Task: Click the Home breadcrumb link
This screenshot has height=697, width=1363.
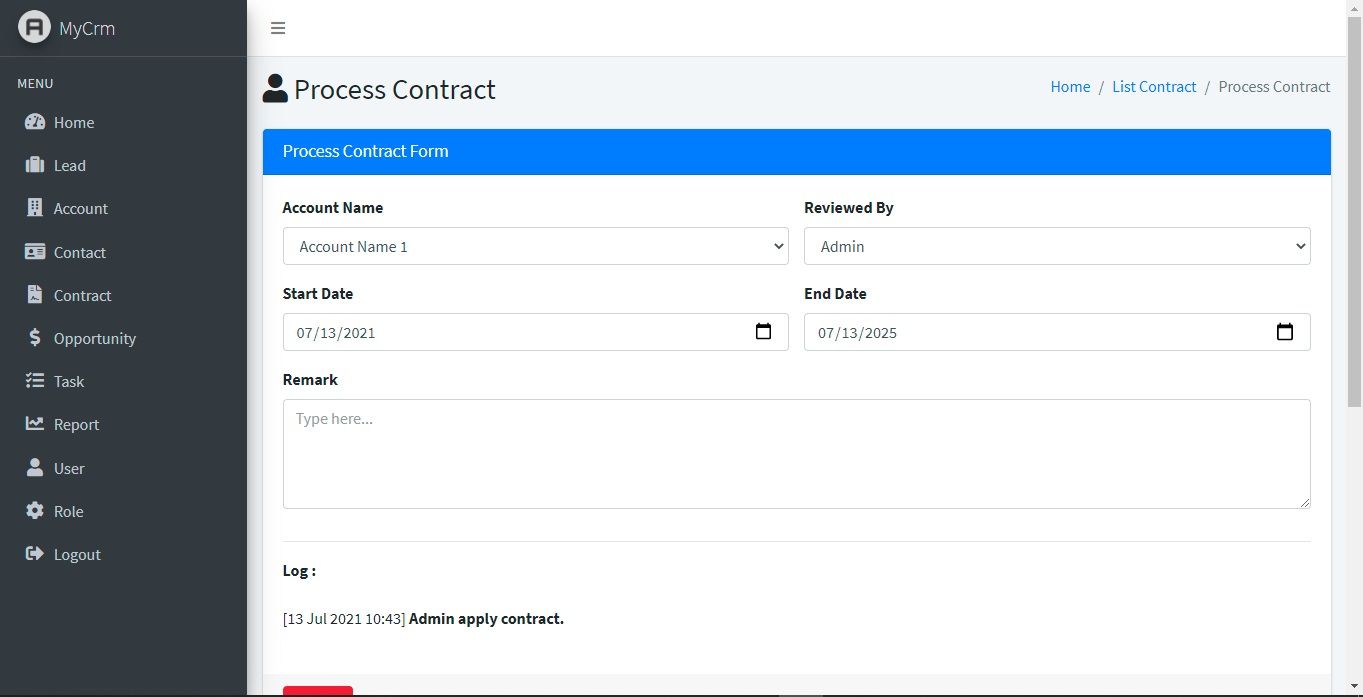Action: tap(1070, 87)
